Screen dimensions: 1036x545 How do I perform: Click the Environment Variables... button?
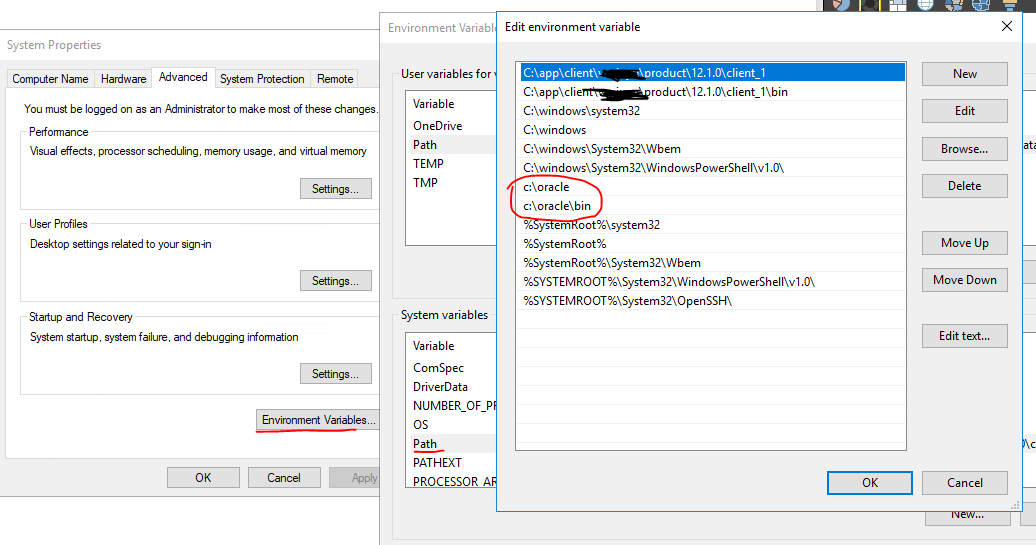point(318,420)
